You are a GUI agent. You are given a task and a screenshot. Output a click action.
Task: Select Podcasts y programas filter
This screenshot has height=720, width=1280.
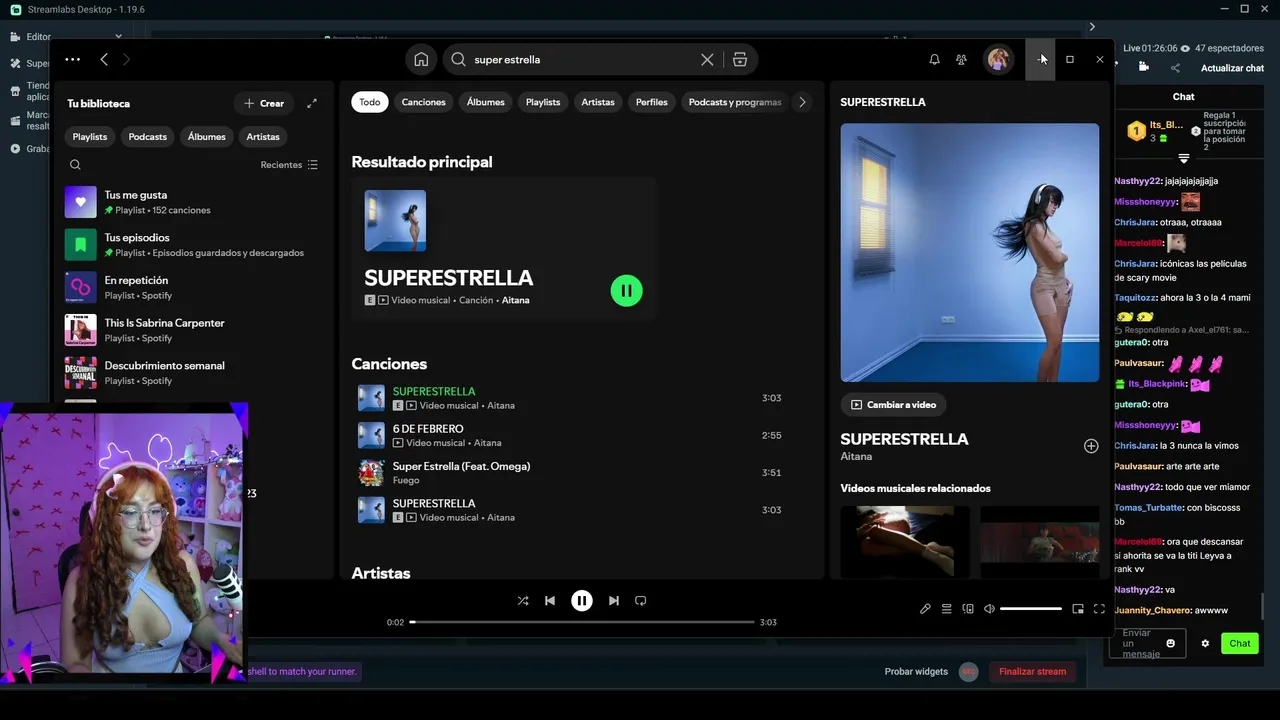735,102
